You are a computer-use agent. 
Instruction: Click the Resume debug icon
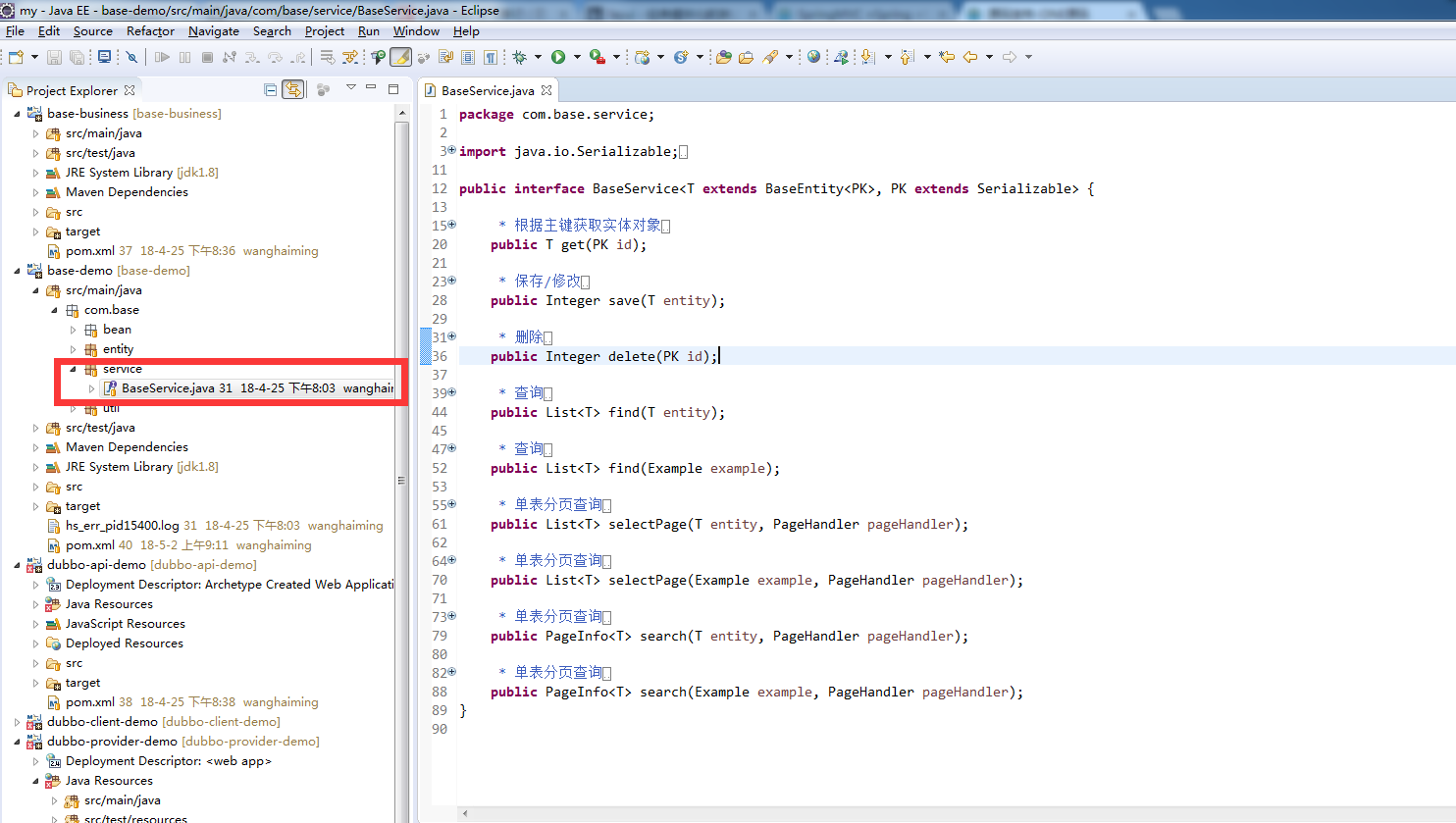click(162, 57)
